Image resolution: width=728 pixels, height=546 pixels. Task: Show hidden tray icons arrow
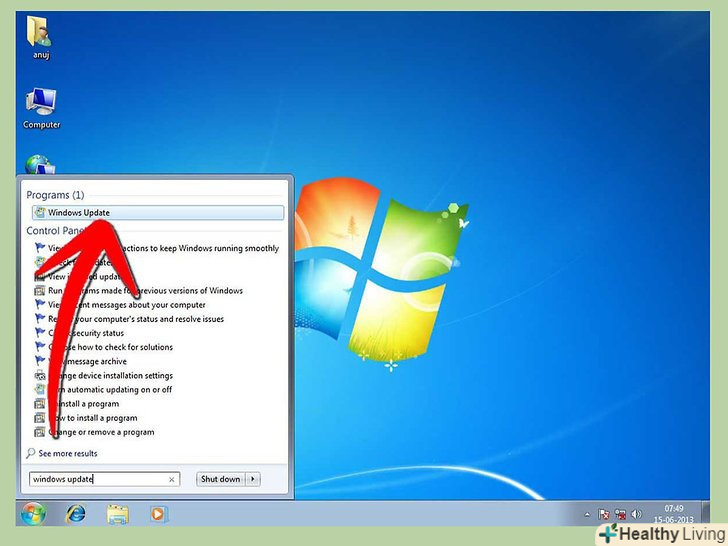(x=587, y=514)
